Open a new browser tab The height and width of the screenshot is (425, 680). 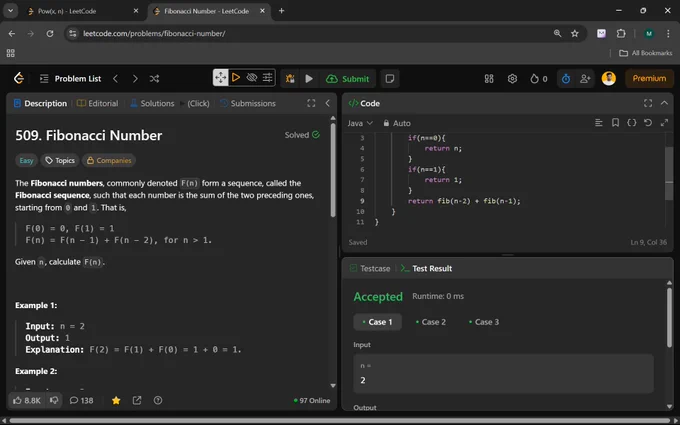pyautogui.click(x=281, y=11)
